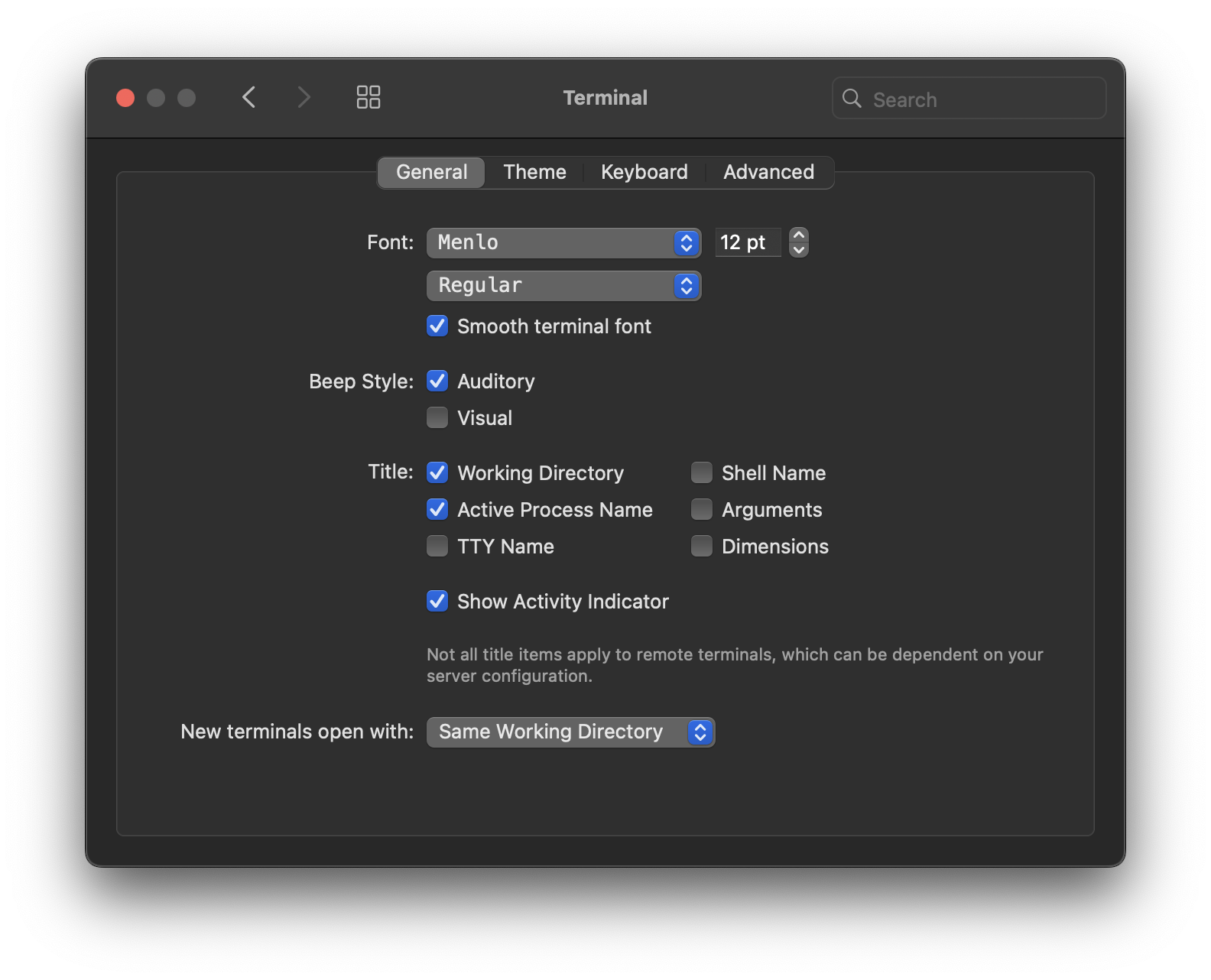Viewport: 1211px width, 980px height.
Task: Switch to the Theme tab
Action: pyautogui.click(x=534, y=173)
